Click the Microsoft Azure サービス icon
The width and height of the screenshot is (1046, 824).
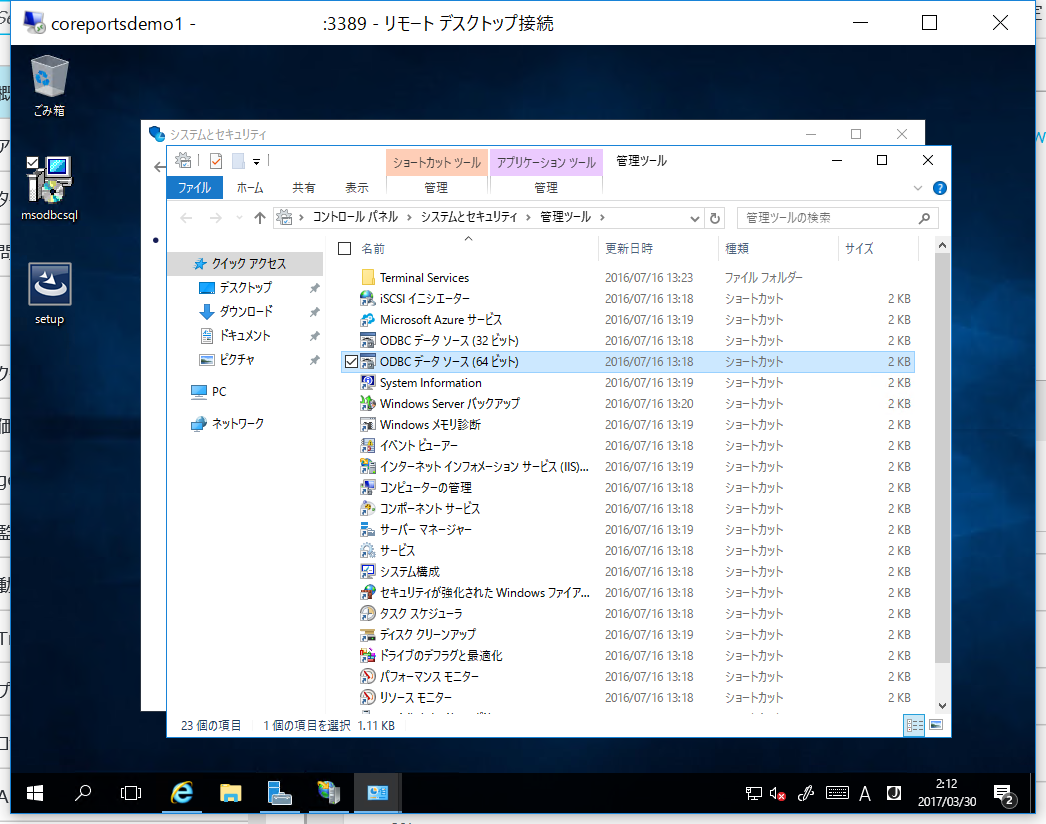[x=368, y=320]
